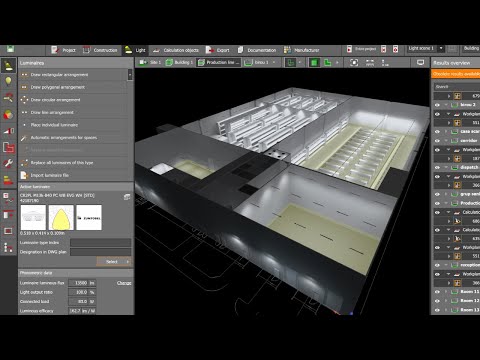Choose Draw line arrangement
The height and width of the screenshot is (360, 480).
click(73, 112)
